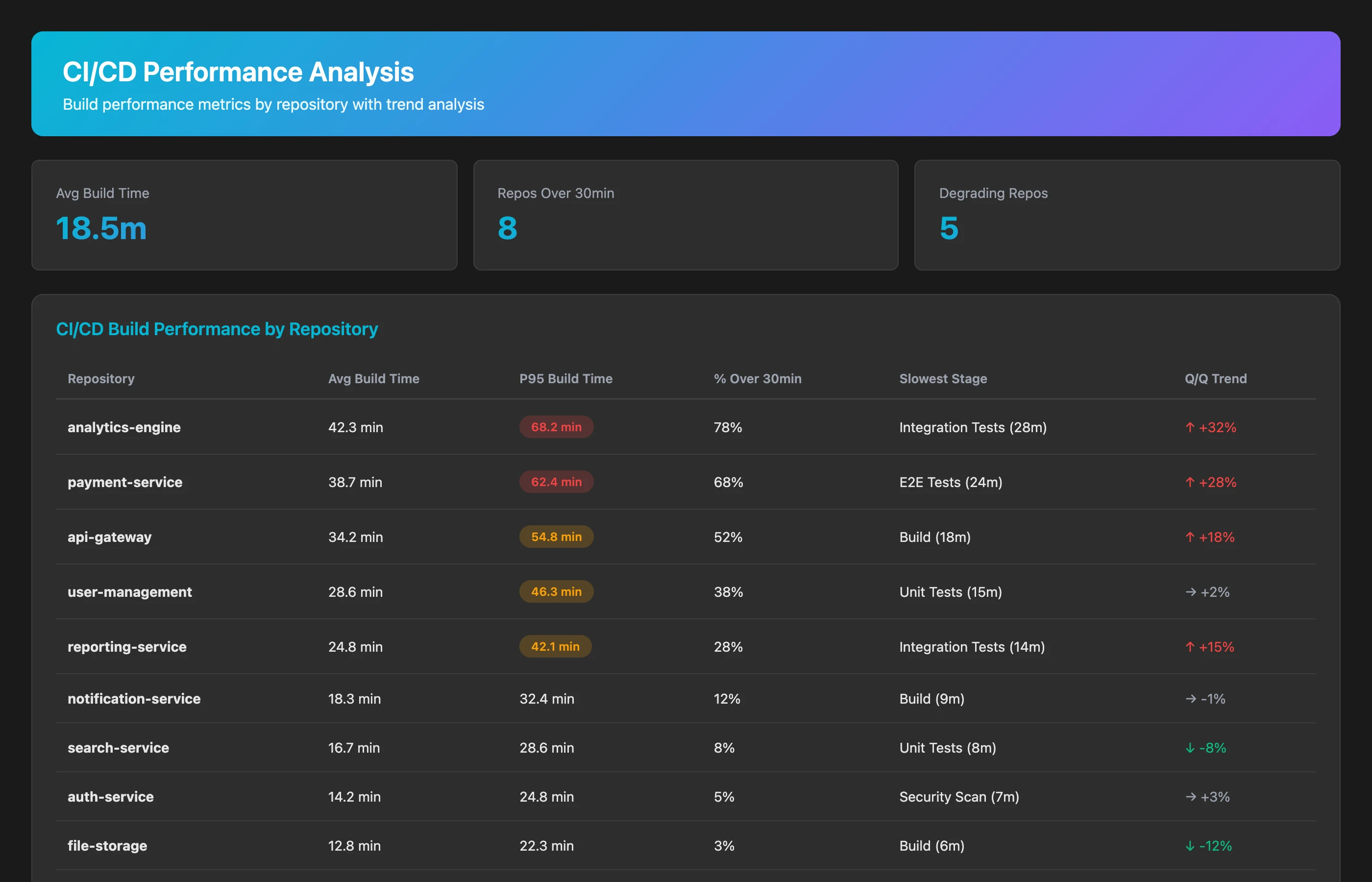Select the file-storage repository name
This screenshot has height=882, width=1372.
(x=107, y=846)
